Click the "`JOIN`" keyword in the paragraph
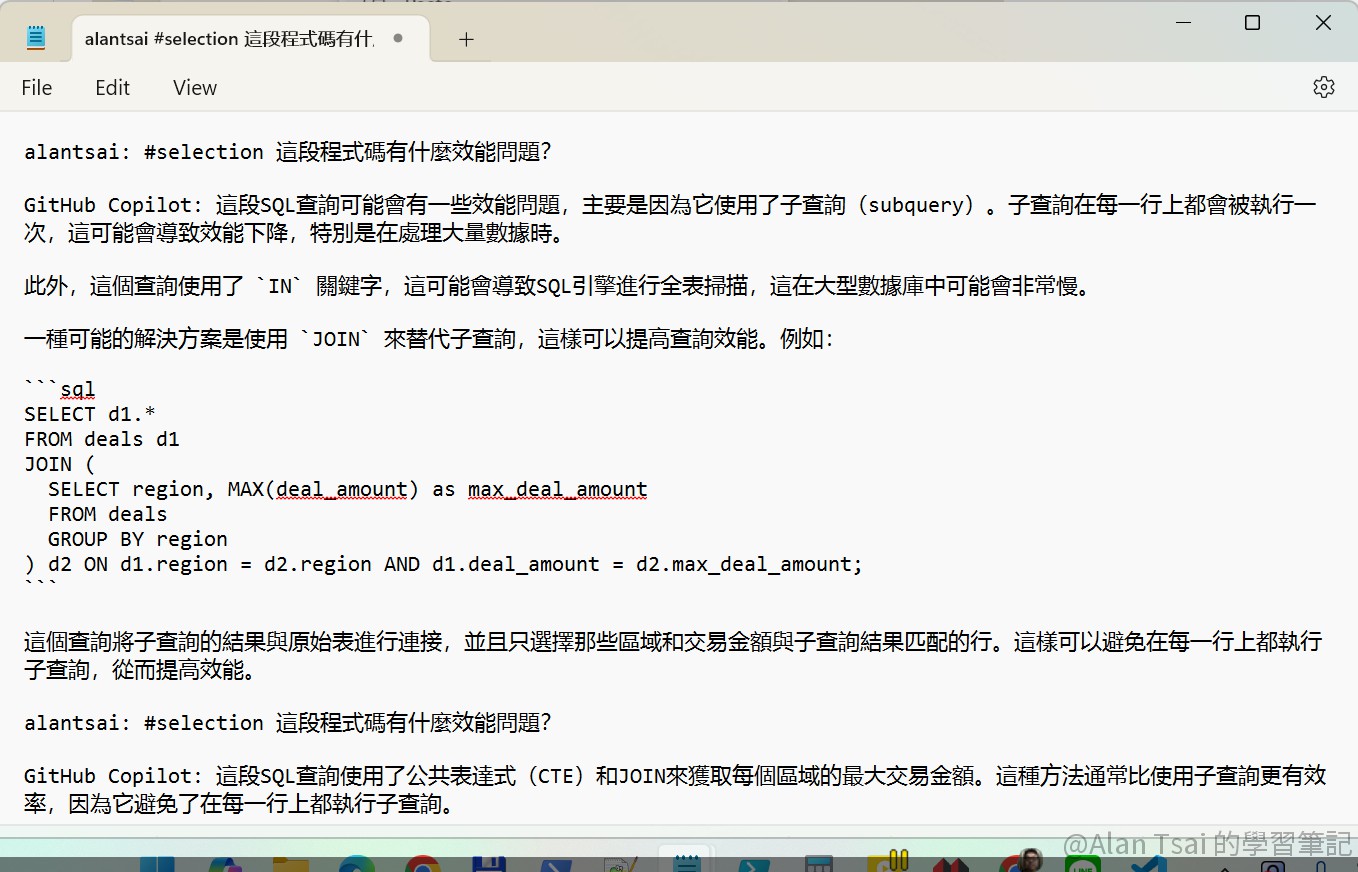Screen dimensions: 1358x872 pyautogui.click(x=336, y=339)
